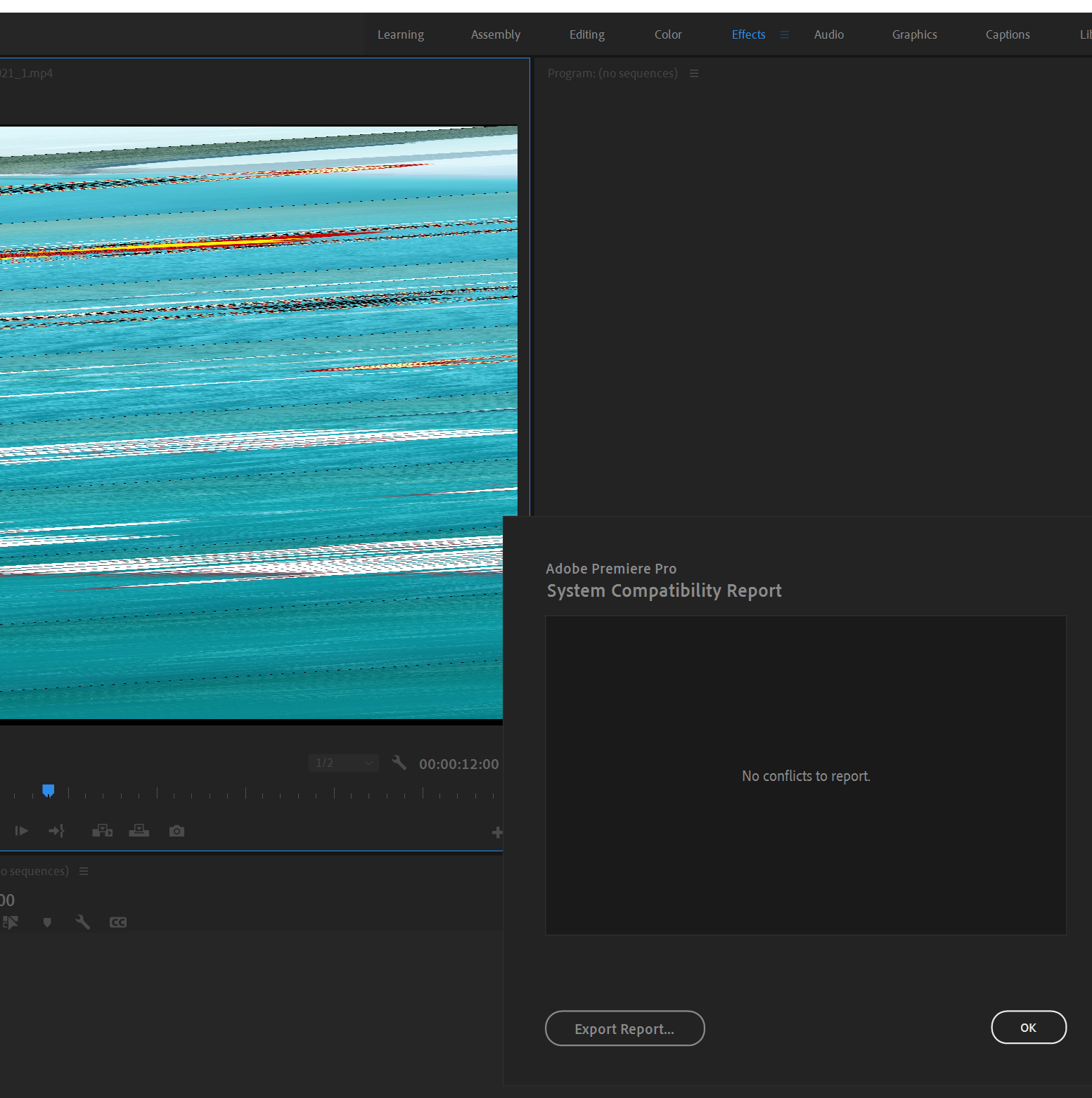Click the blue playhead on the ruler
The height and width of the screenshot is (1098, 1092).
click(x=48, y=789)
